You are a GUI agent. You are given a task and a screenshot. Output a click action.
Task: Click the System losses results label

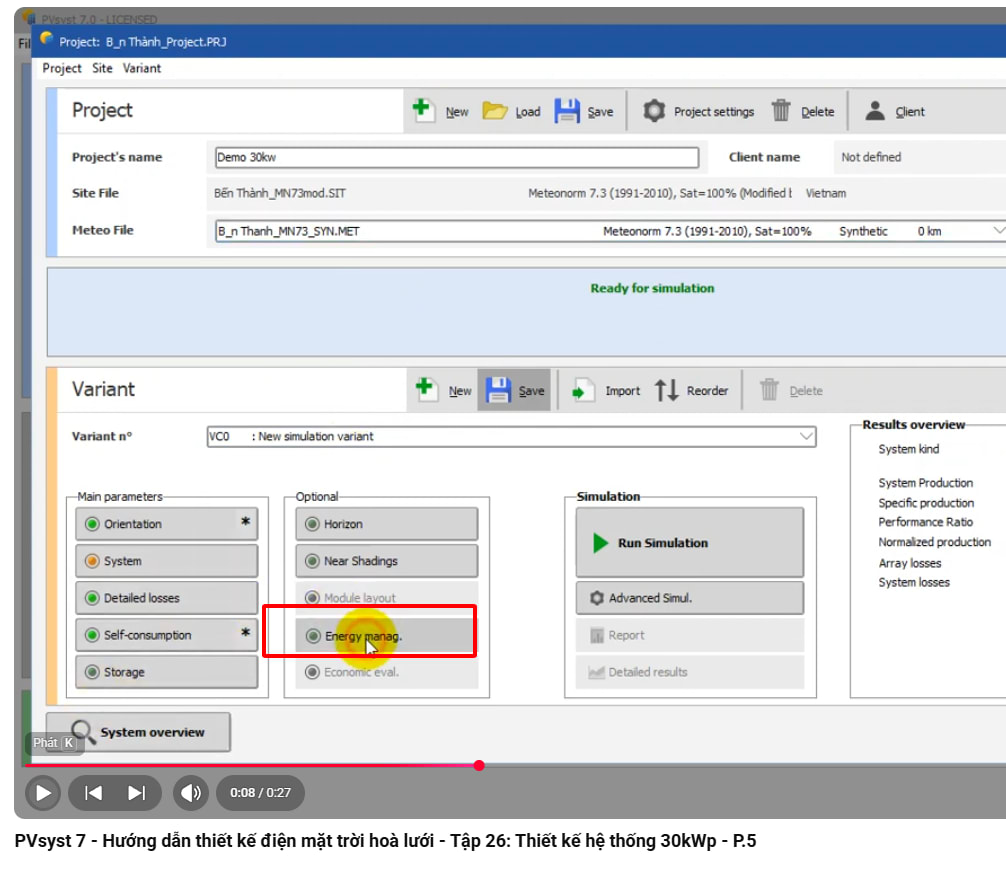tap(914, 583)
